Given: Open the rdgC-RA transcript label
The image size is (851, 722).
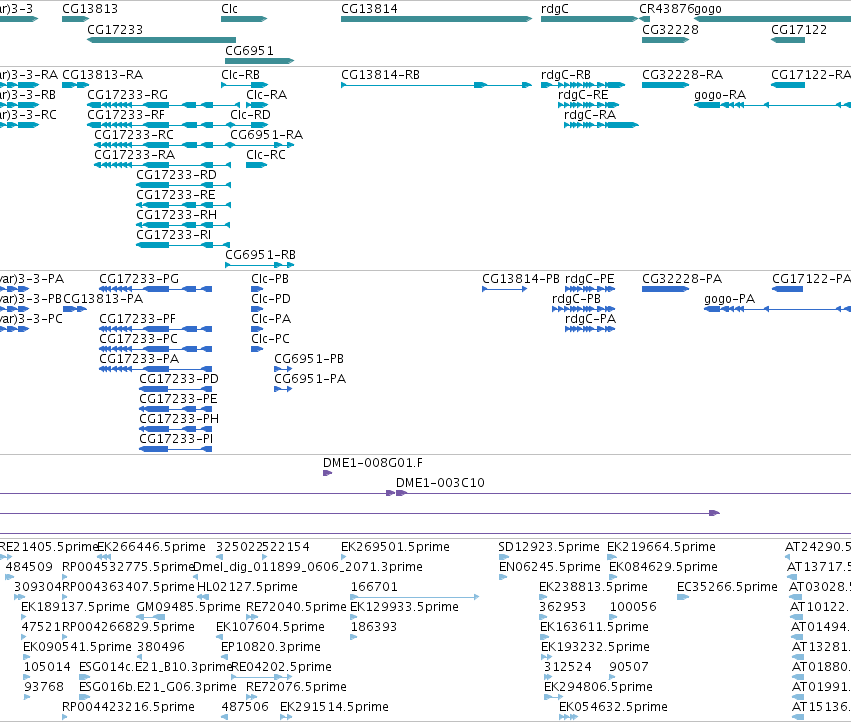Looking at the screenshot, I should pyautogui.click(x=590, y=115).
